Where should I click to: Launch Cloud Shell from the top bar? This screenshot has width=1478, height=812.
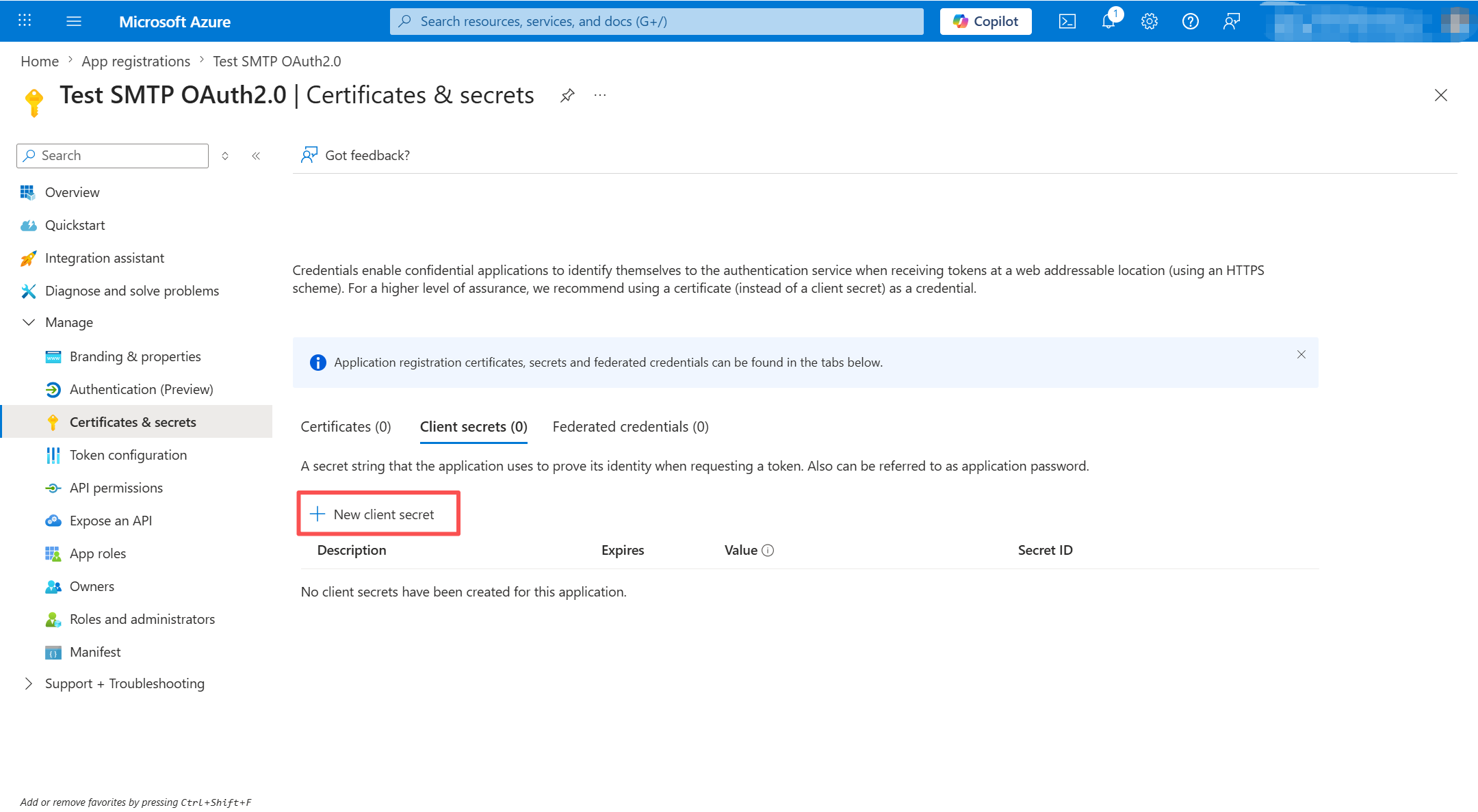pos(1067,21)
